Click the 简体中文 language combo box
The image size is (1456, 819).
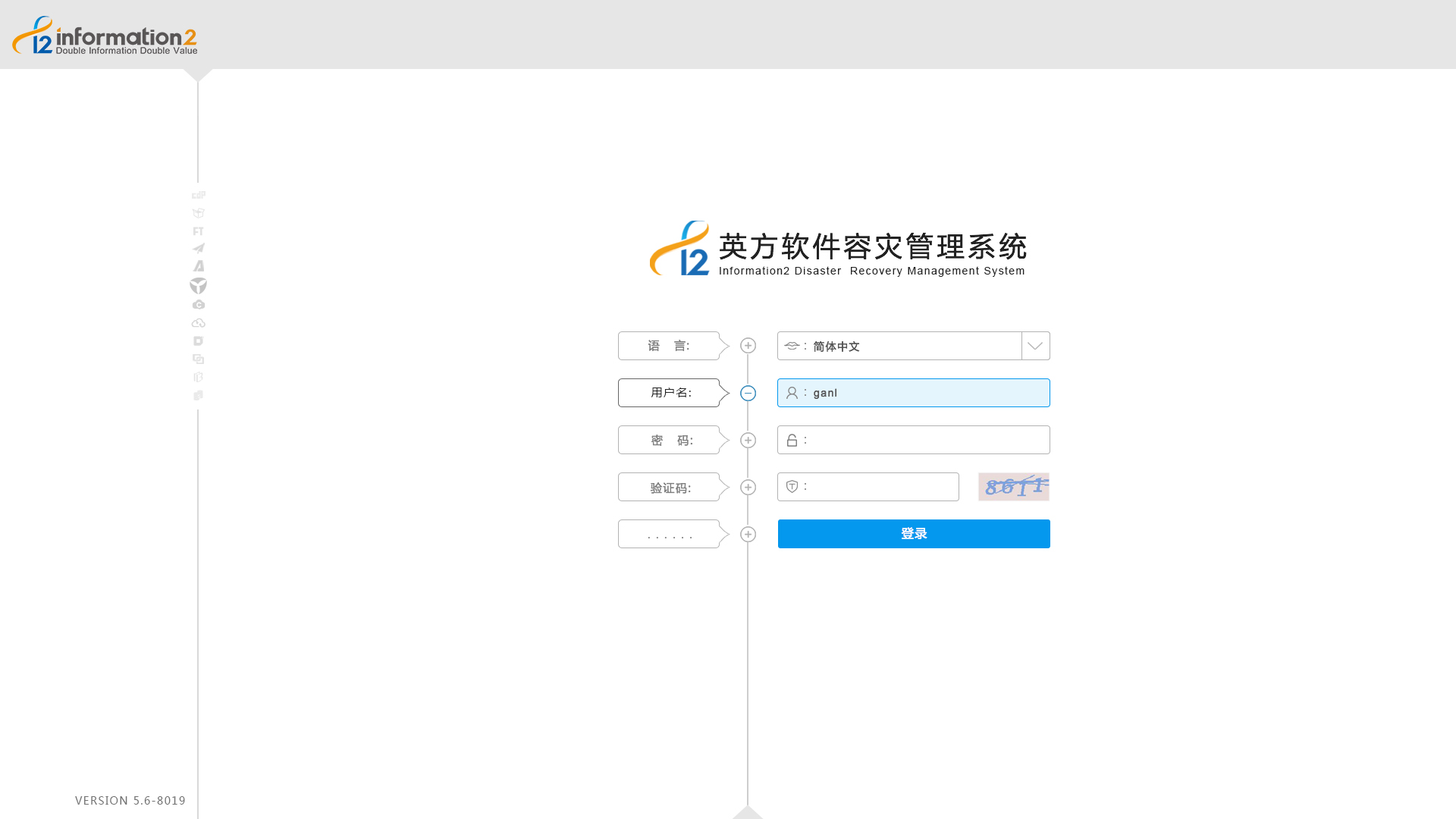point(899,346)
